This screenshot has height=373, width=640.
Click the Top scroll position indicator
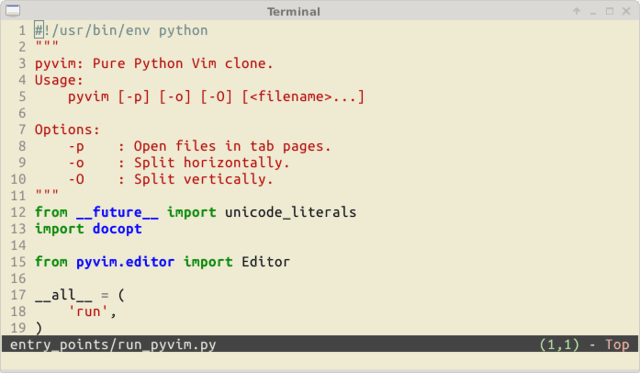617,344
